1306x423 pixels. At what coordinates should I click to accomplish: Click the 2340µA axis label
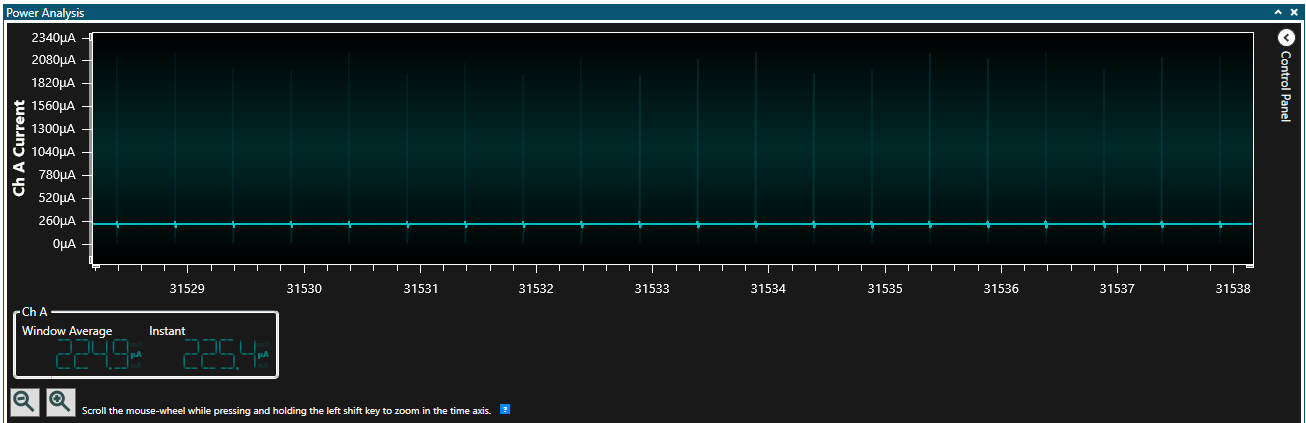(x=53, y=38)
